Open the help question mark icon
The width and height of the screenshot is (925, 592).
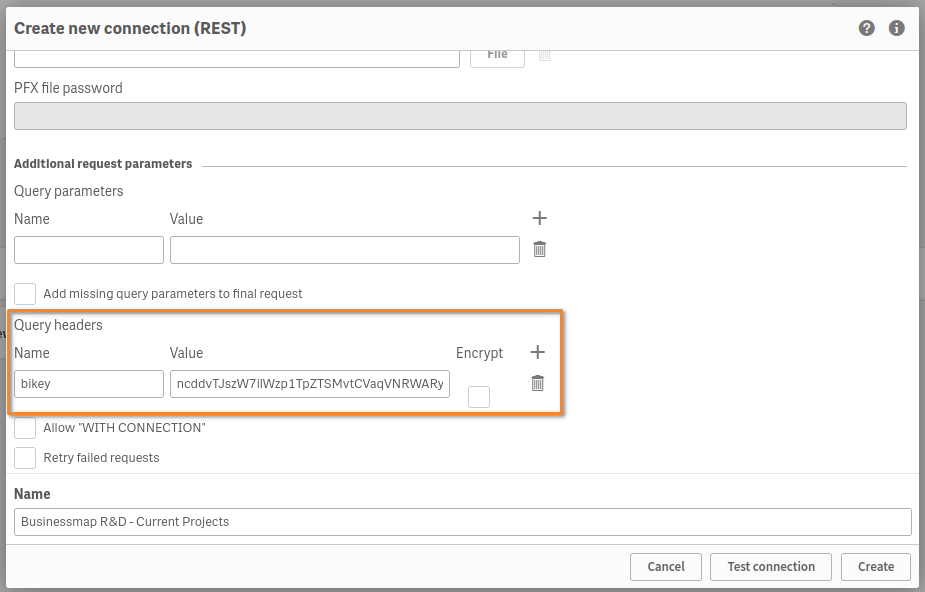(867, 28)
